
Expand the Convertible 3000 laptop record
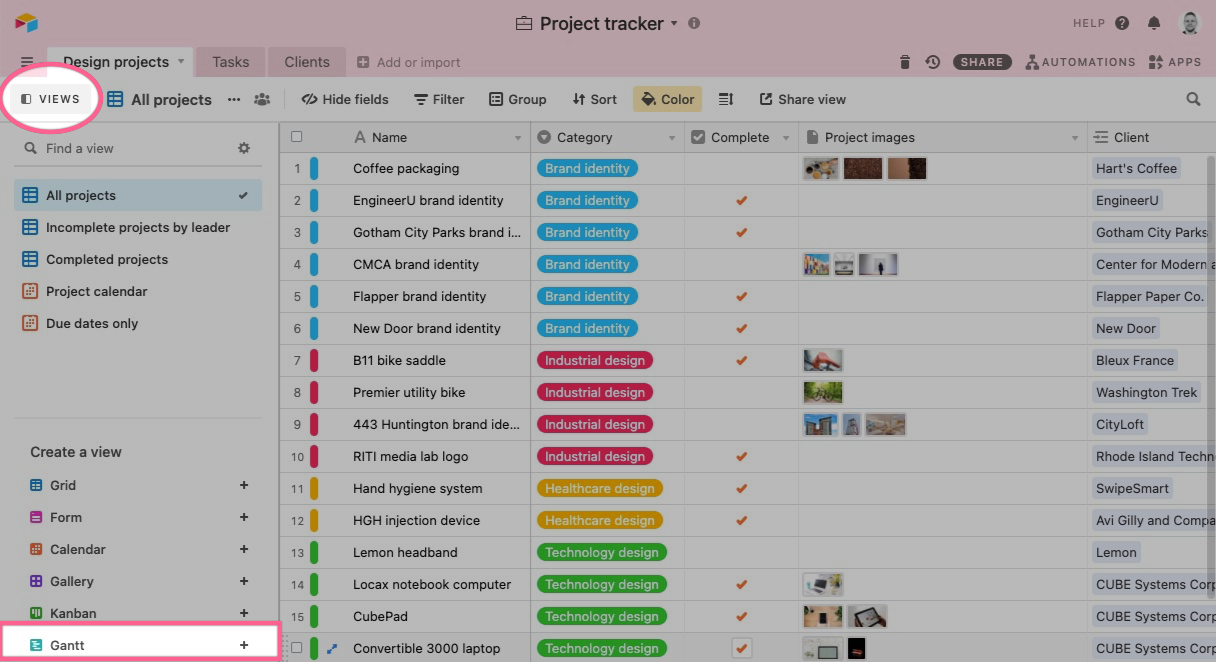332,648
